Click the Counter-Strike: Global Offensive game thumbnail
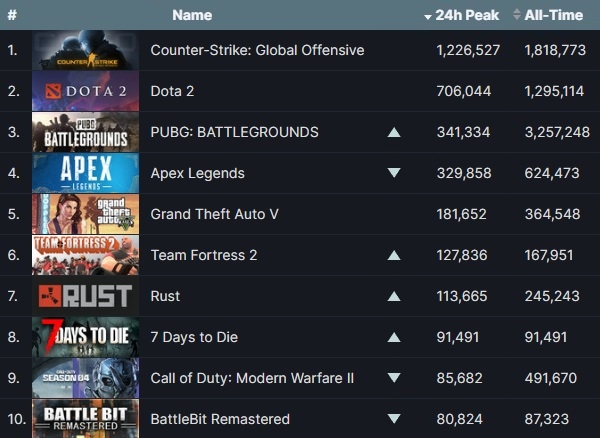The width and height of the screenshot is (600, 438). tap(84, 50)
